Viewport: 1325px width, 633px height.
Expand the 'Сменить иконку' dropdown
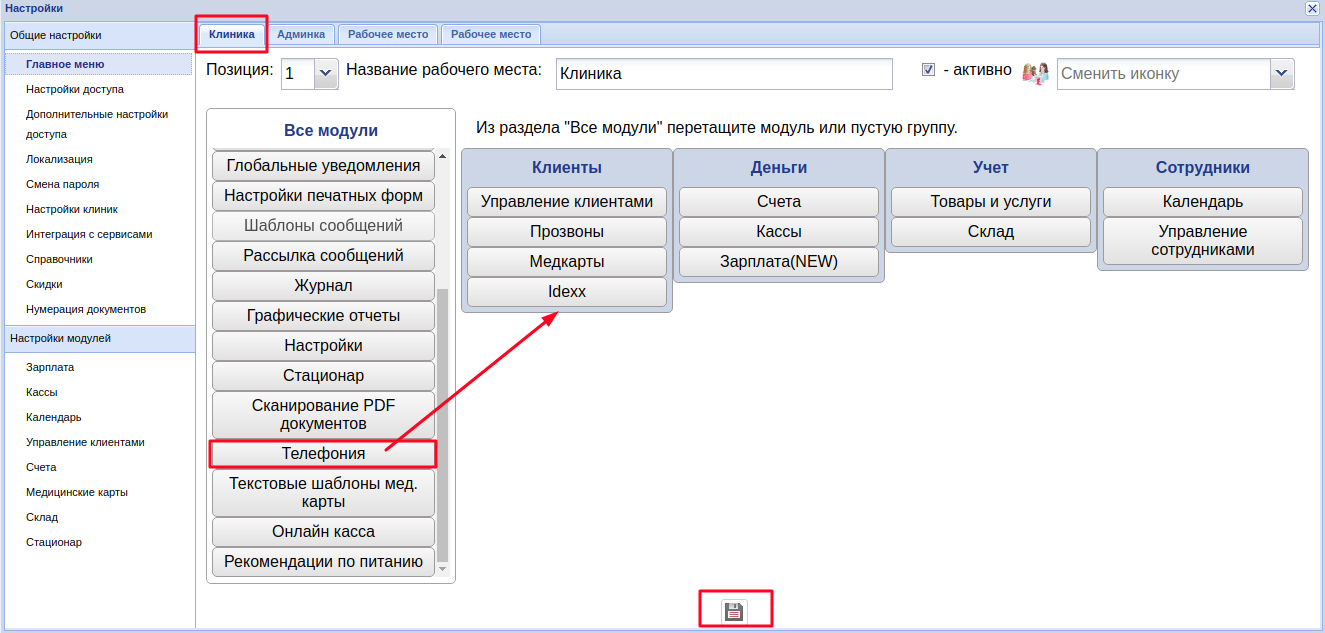coord(1281,73)
